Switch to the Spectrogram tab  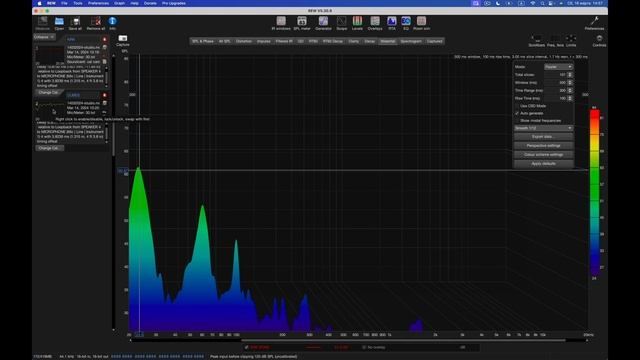pyautogui.click(x=411, y=41)
